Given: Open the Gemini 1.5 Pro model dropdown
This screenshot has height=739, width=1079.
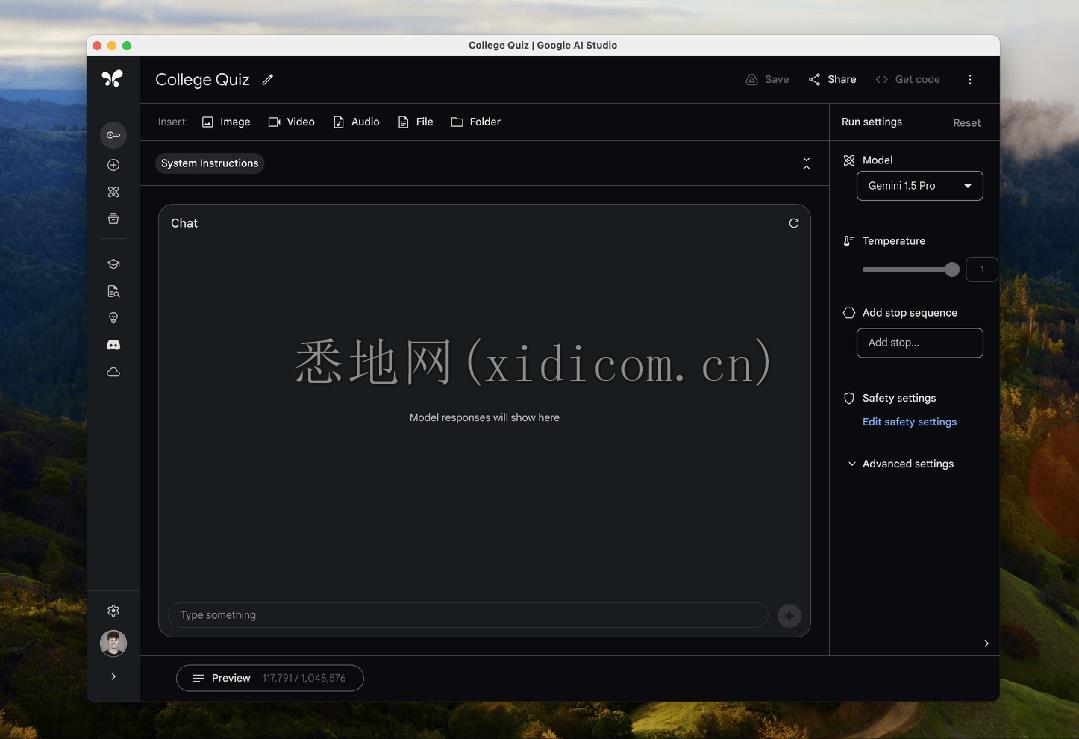Looking at the screenshot, I should (919, 185).
